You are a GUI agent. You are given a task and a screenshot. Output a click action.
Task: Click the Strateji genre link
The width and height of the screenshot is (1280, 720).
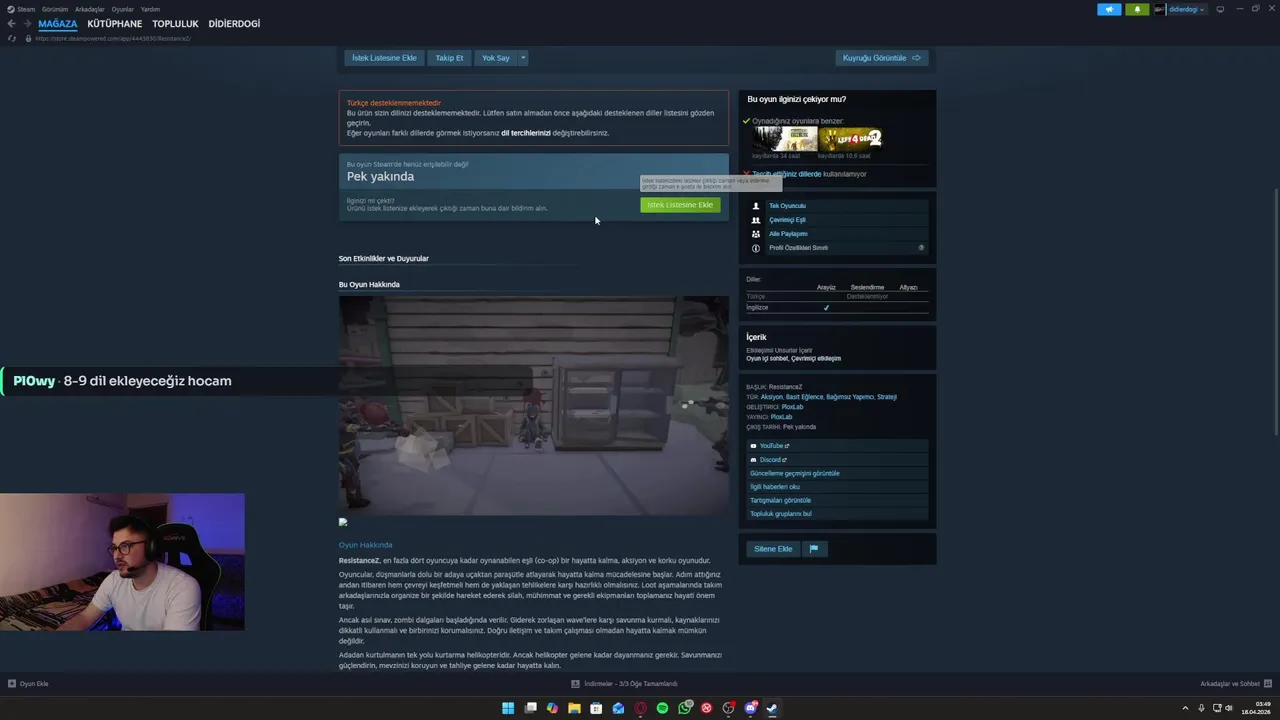[887, 397]
